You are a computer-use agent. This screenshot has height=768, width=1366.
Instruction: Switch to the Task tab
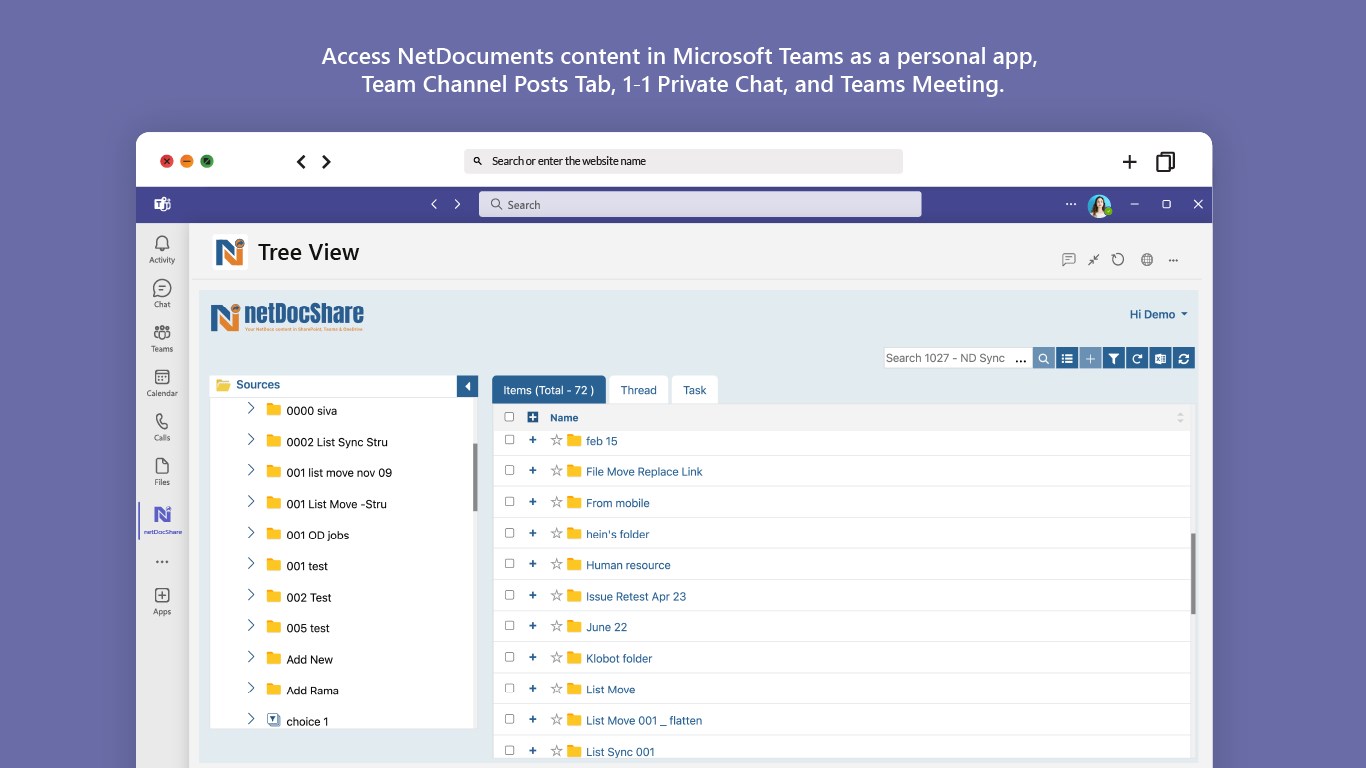pos(694,390)
